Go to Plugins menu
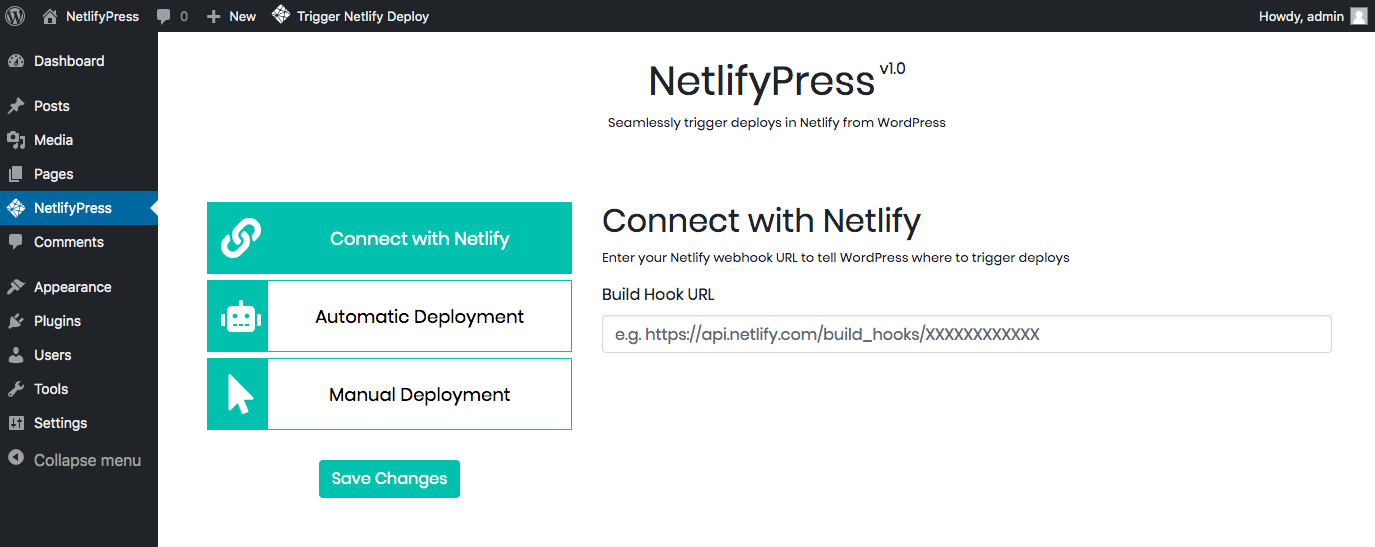1375x547 pixels. [79, 321]
